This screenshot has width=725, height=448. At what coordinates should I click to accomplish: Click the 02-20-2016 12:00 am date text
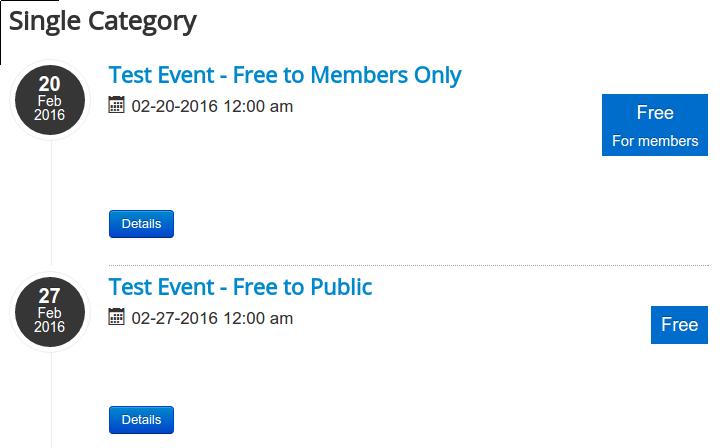212,105
